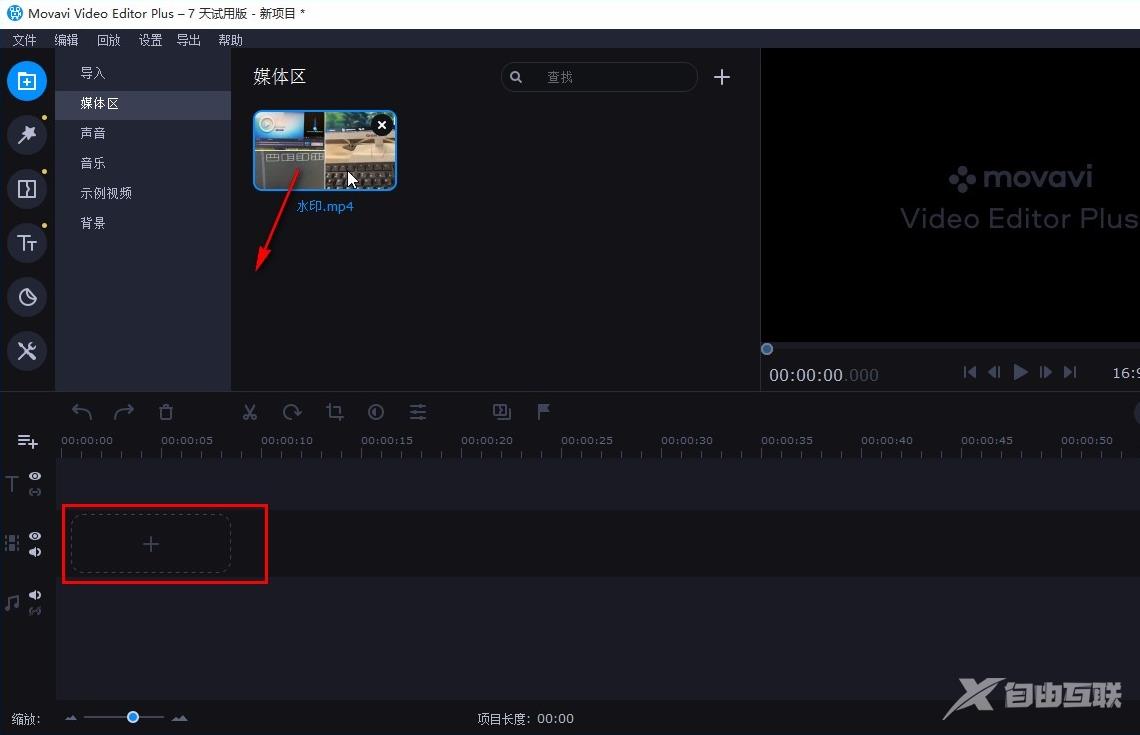
Task: Click the Undo arrow in timeline toolbar
Action: pyautogui.click(x=81, y=412)
